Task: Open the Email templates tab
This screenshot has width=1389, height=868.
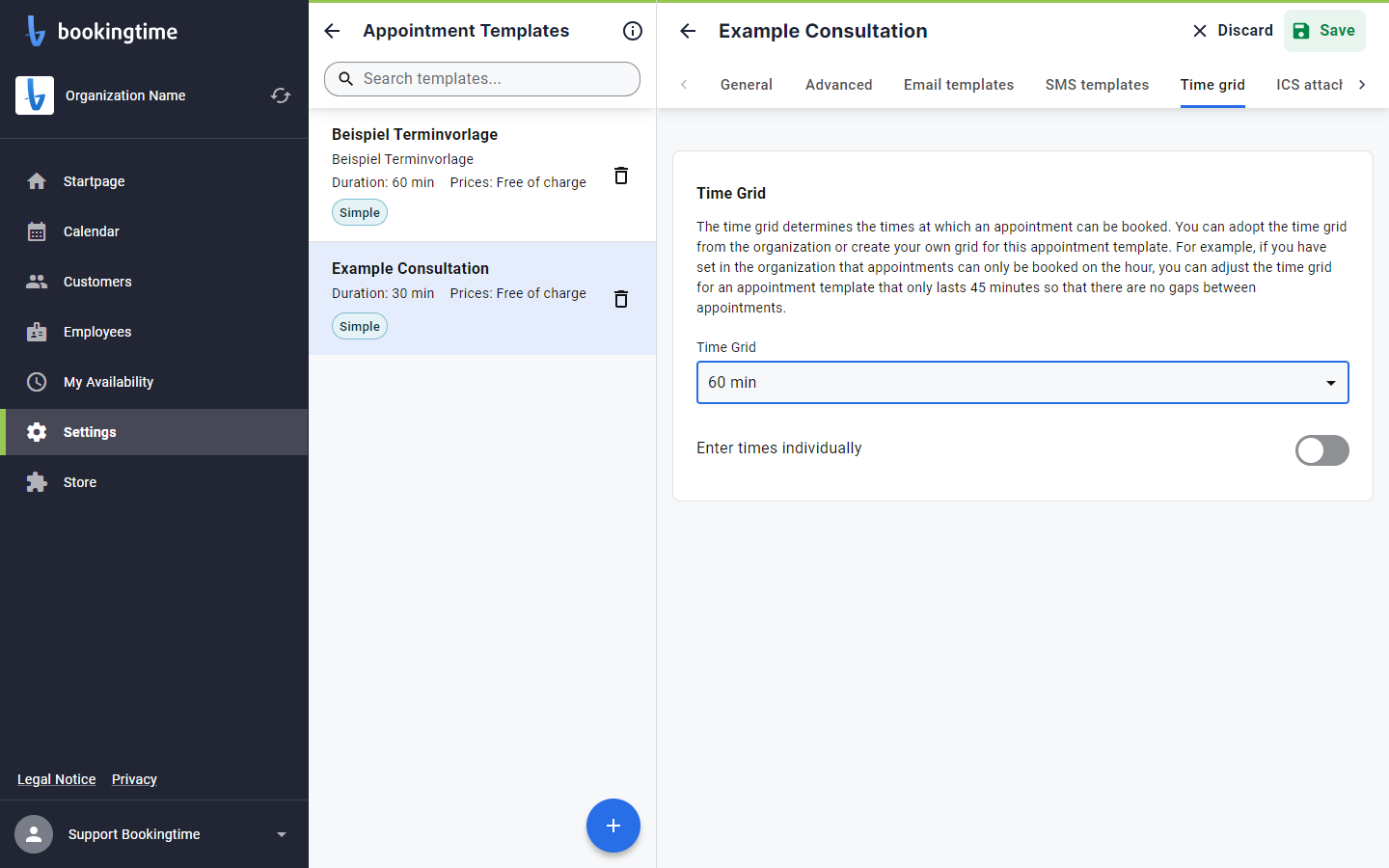Action: [959, 85]
